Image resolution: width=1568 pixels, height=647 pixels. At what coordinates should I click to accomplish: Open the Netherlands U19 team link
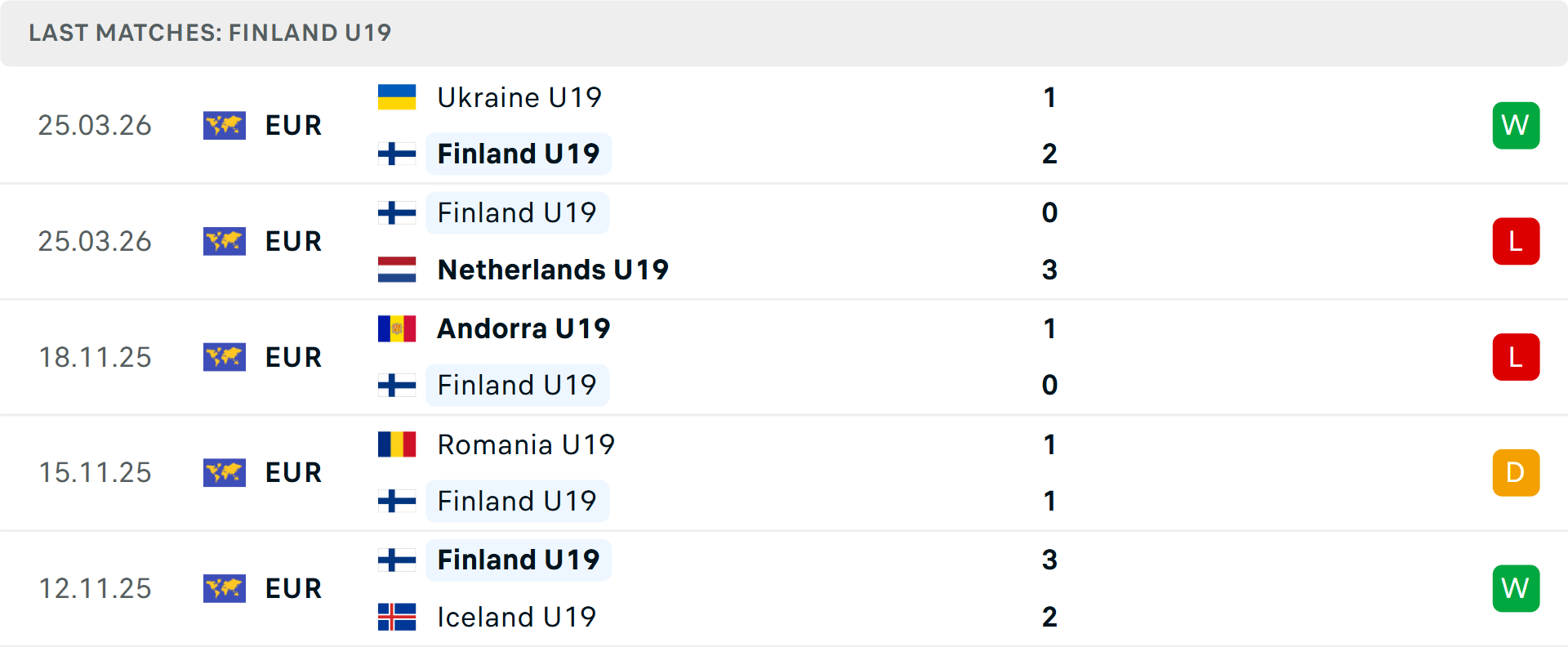click(x=553, y=270)
